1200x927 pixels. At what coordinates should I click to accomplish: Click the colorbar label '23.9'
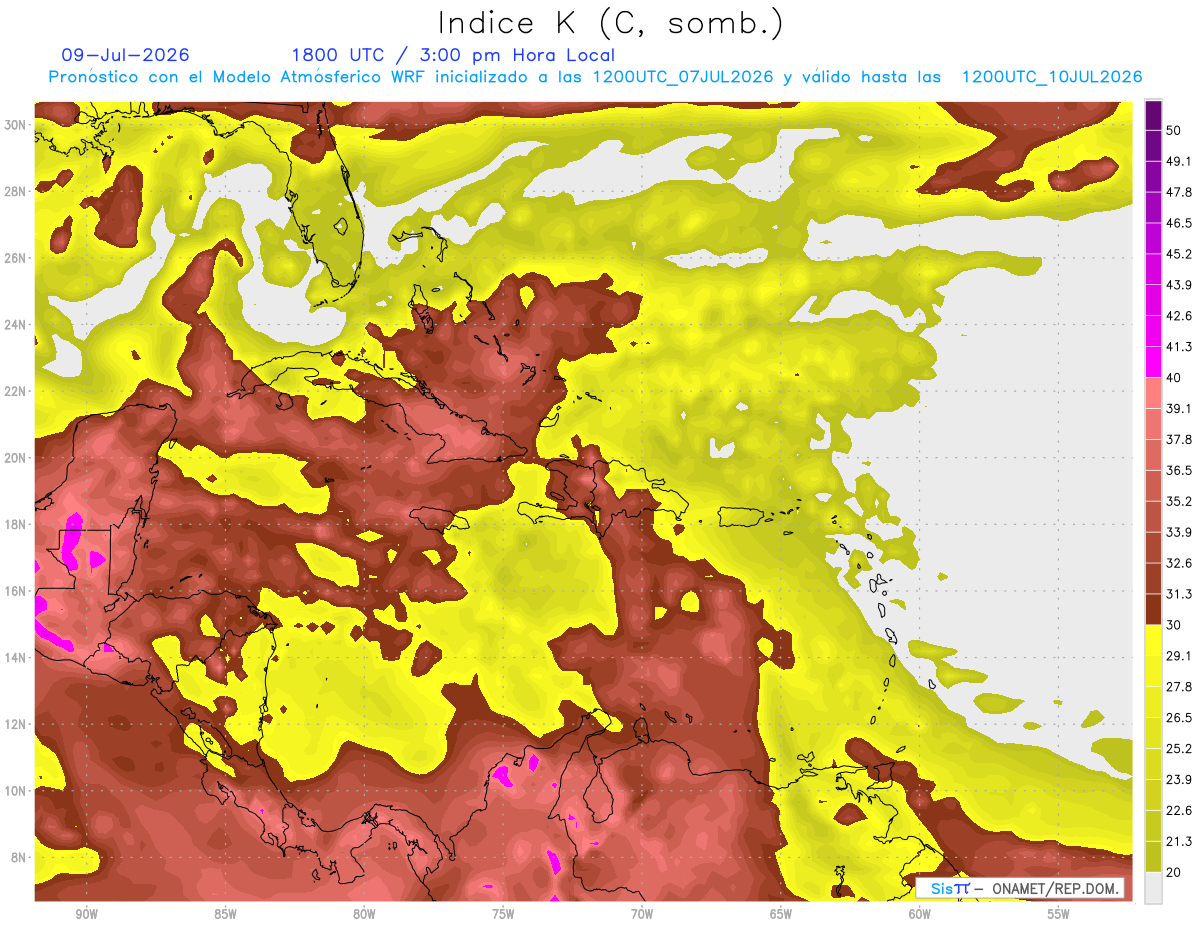(x=1179, y=780)
